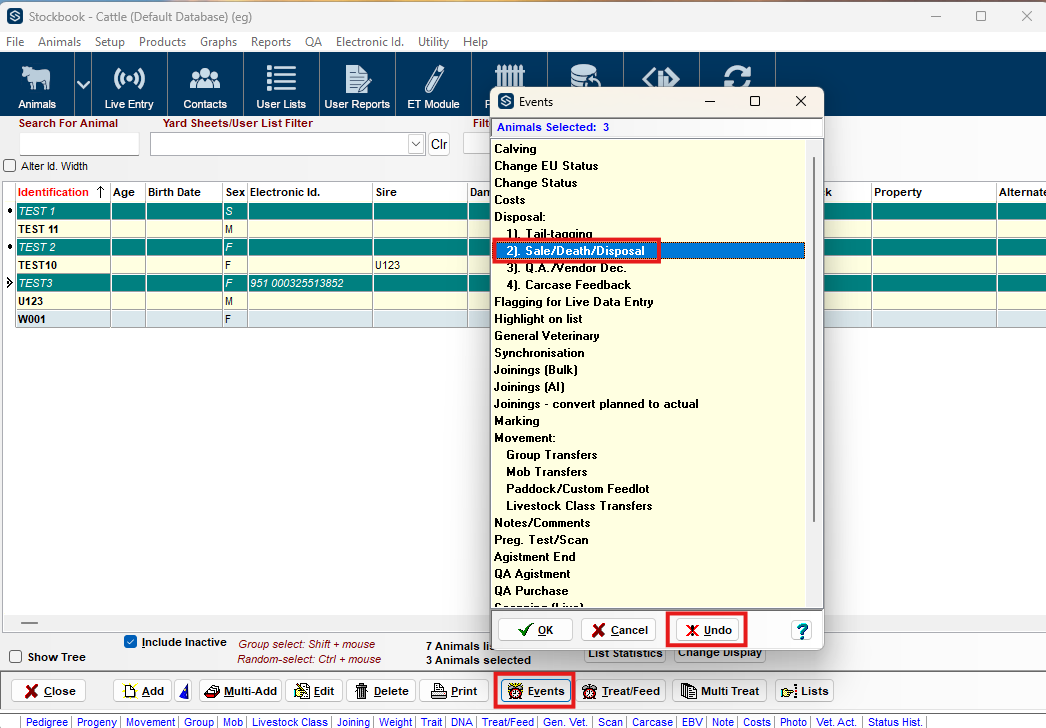The image size is (1046, 728).
Task: Switch to the Pedigree tab
Action: tap(47, 722)
